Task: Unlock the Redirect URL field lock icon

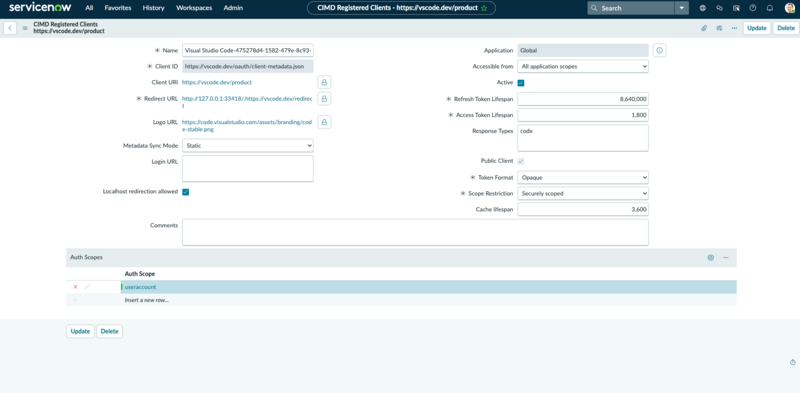Action: [324, 98]
